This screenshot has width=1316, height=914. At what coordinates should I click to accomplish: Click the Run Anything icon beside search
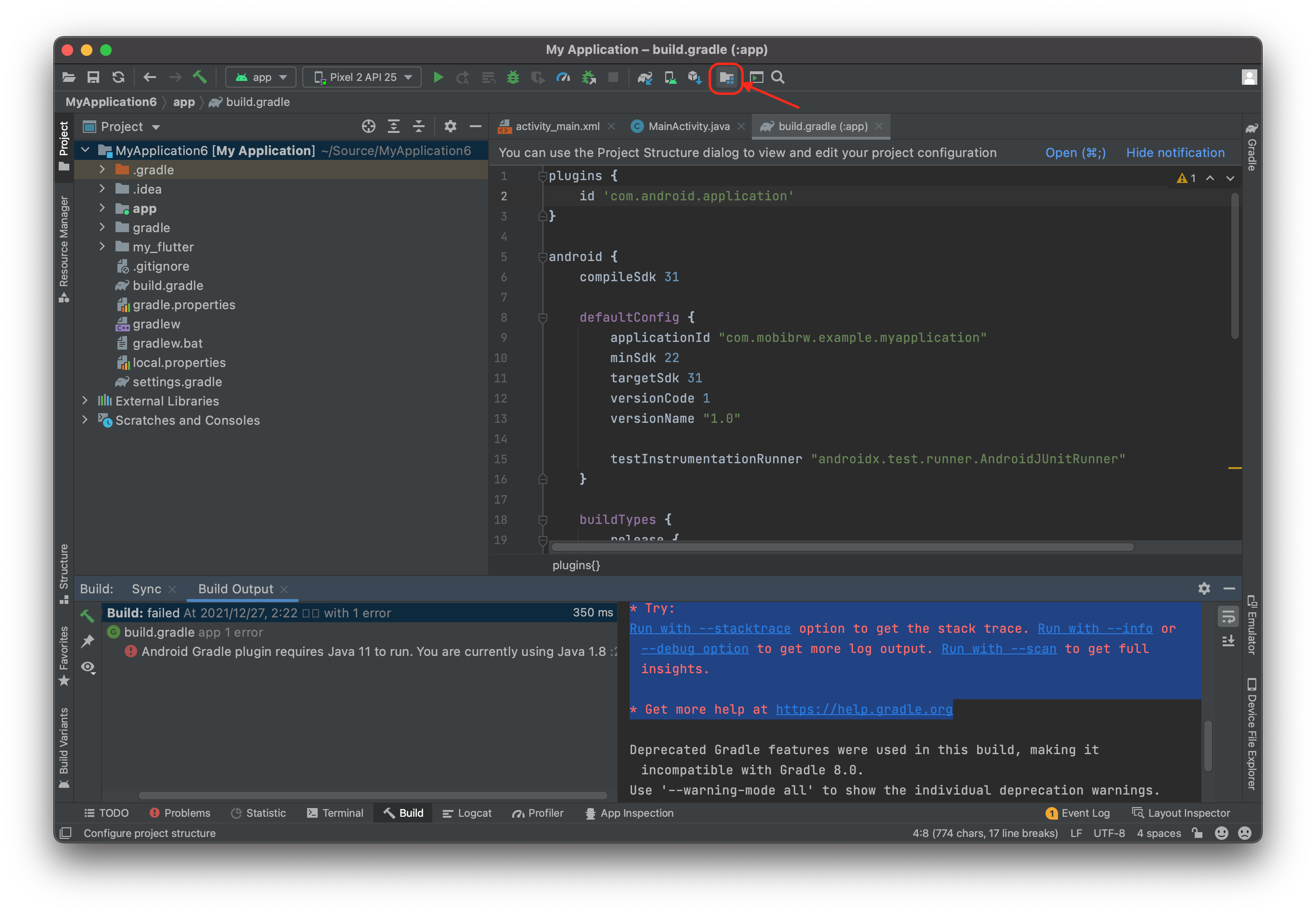[756, 78]
